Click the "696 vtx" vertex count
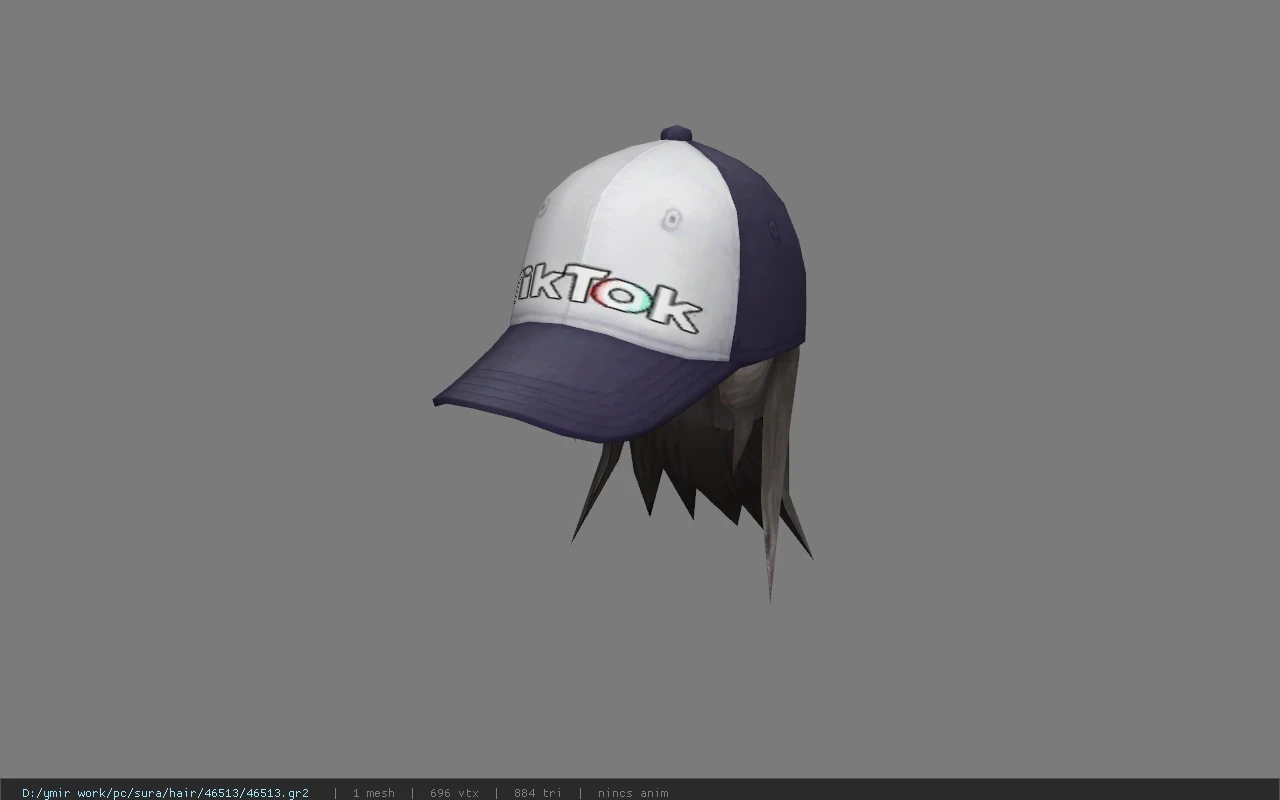The image size is (1280, 800). [x=454, y=793]
